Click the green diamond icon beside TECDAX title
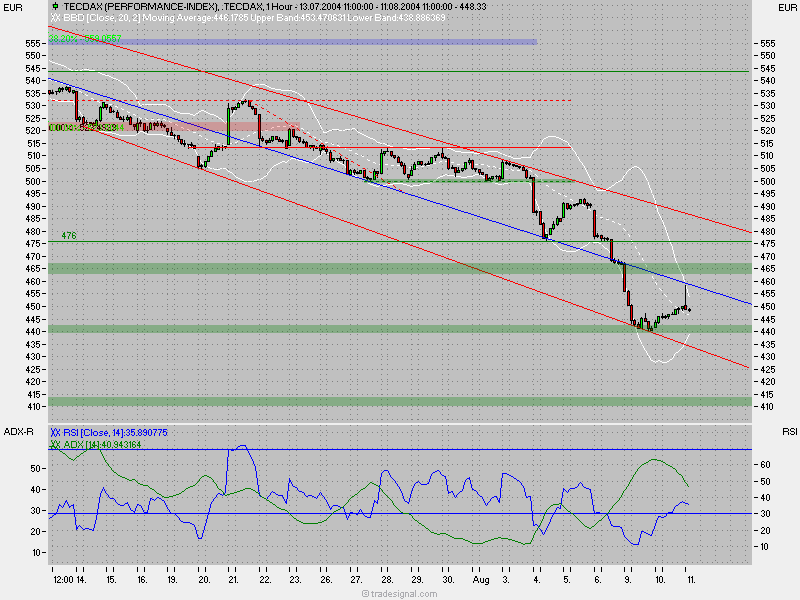Screen dimensions: 800x600 pyautogui.click(x=53, y=6)
